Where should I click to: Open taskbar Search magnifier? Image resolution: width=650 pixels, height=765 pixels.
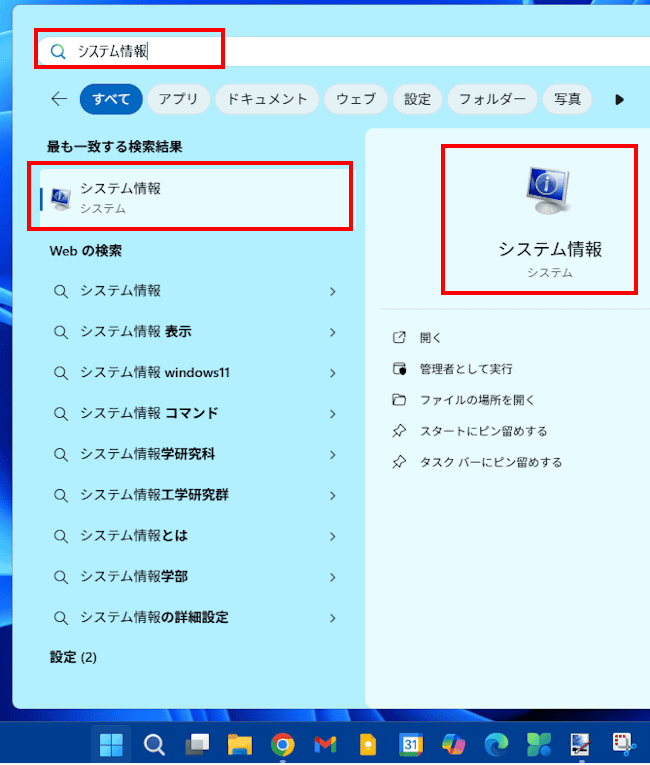(x=154, y=745)
